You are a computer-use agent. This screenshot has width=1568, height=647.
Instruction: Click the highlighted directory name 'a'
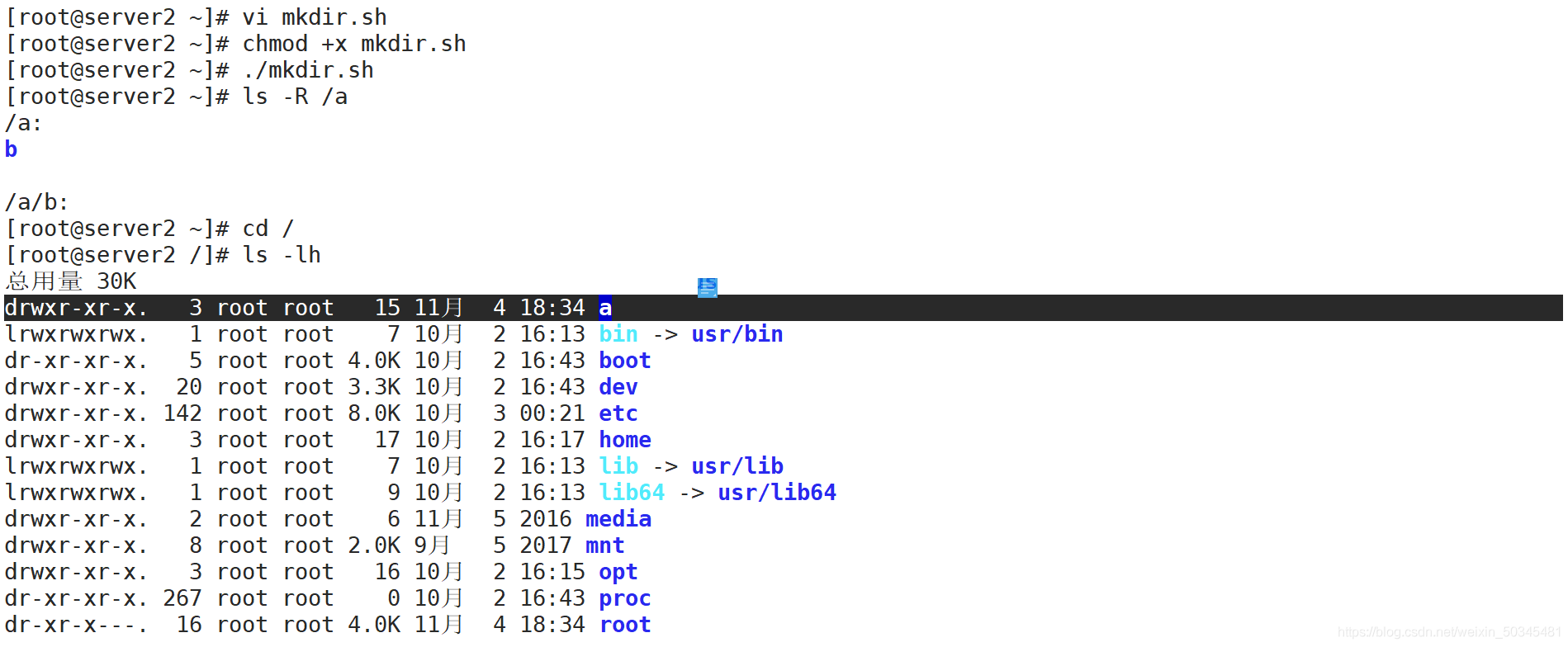coord(605,308)
